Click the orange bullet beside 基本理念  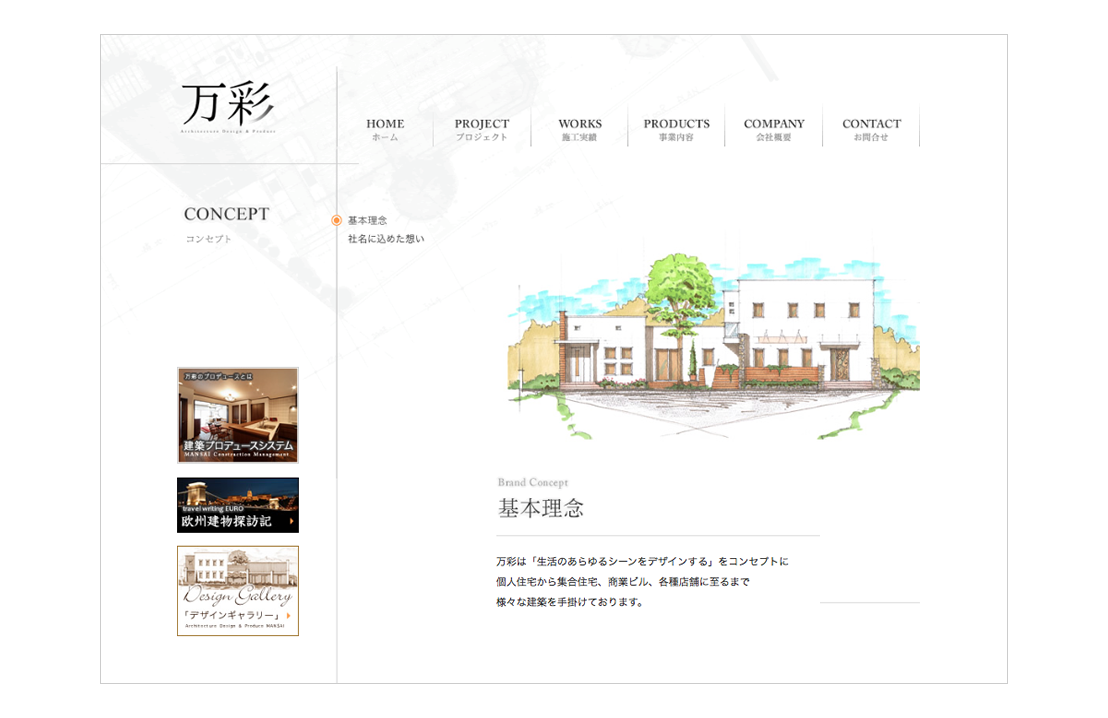337,220
